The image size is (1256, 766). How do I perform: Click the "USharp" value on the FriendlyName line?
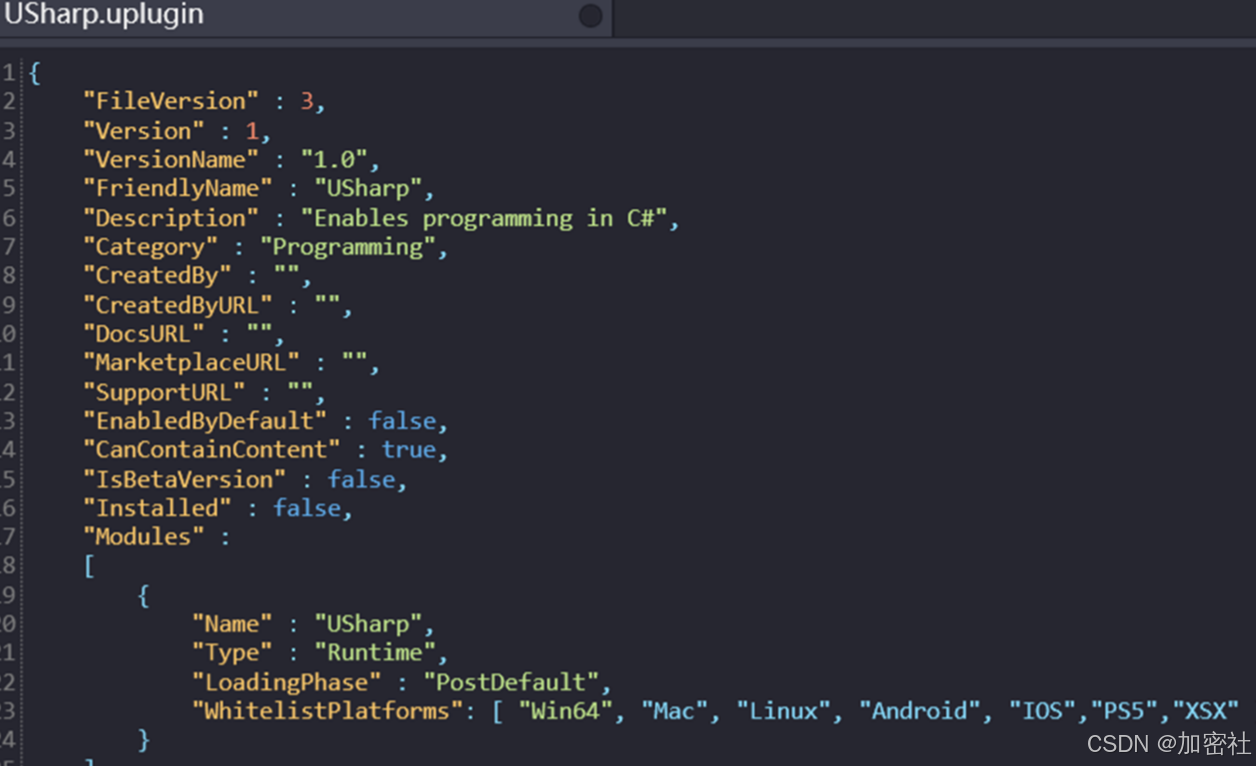(368, 189)
